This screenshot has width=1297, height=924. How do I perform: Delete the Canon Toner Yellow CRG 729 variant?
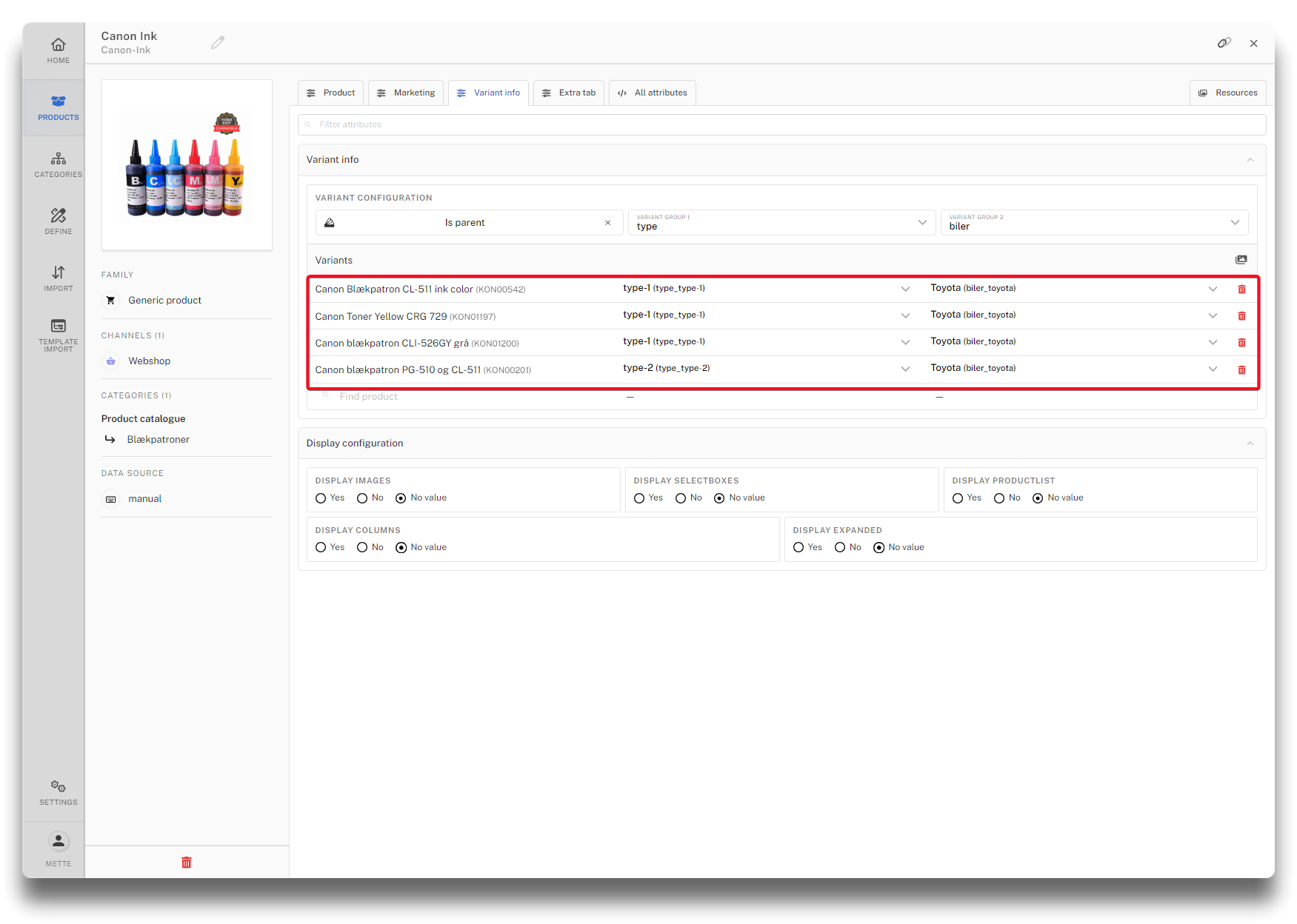click(1241, 316)
